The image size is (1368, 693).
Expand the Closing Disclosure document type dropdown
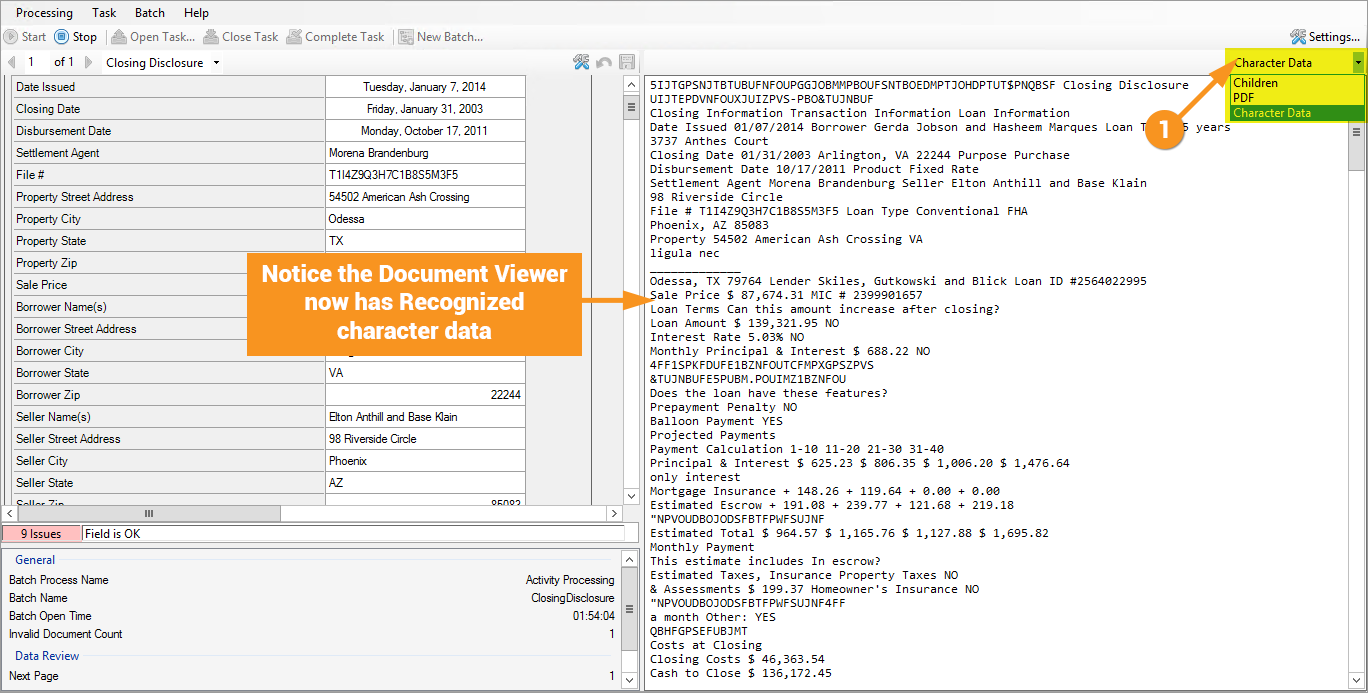217,62
